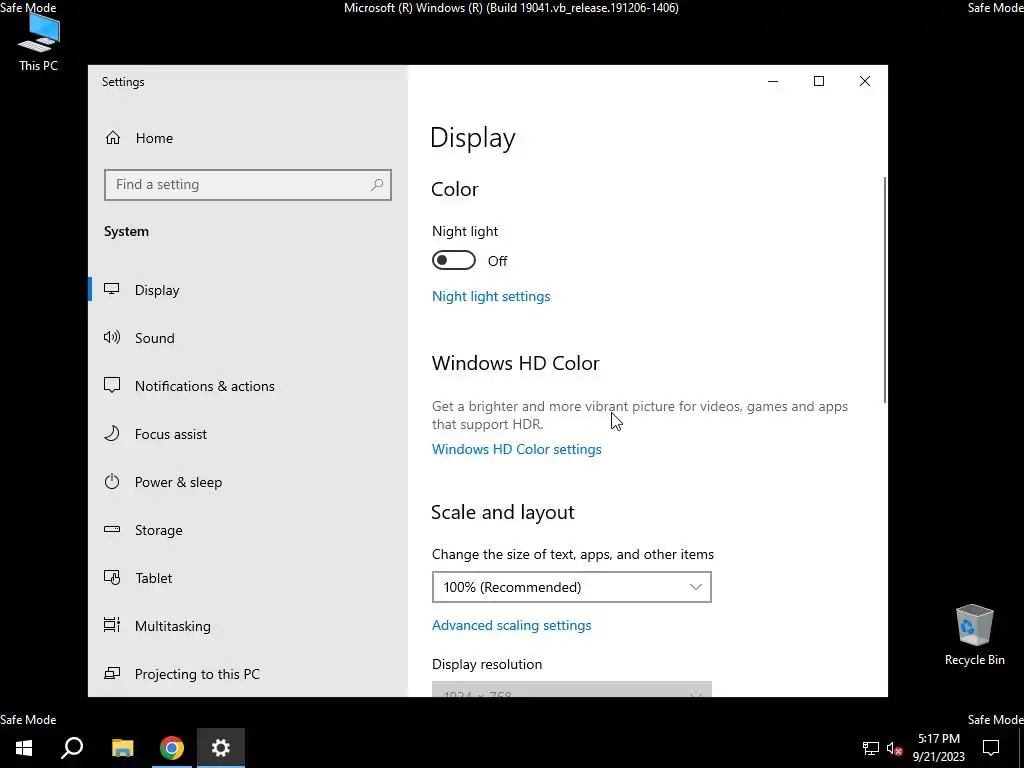Click the Multitasking icon in sidebar
Image resolution: width=1024 pixels, height=768 pixels.
pyautogui.click(x=112, y=626)
